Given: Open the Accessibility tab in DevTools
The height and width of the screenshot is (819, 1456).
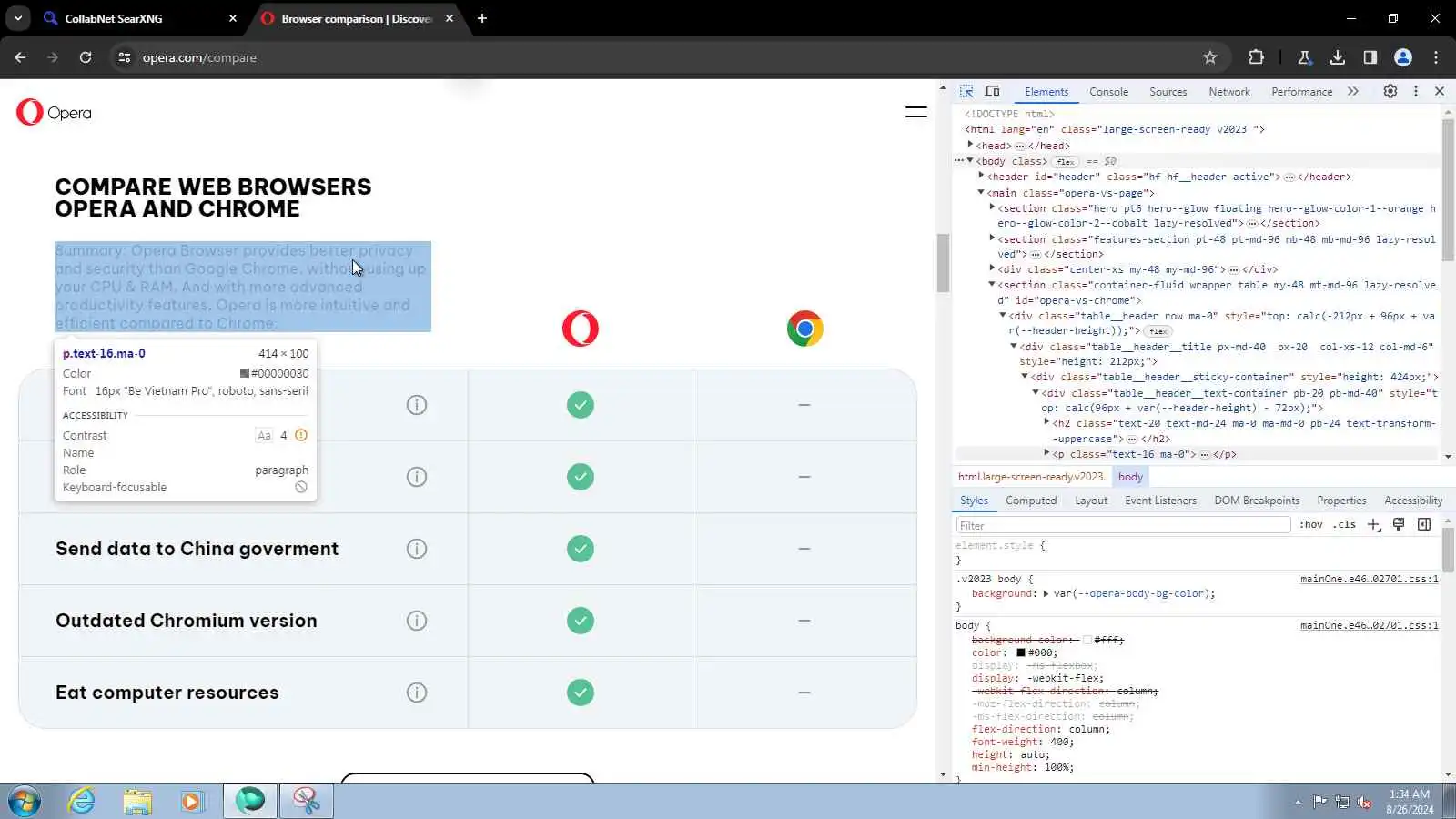Looking at the screenshot, I should coord(1413,500).
